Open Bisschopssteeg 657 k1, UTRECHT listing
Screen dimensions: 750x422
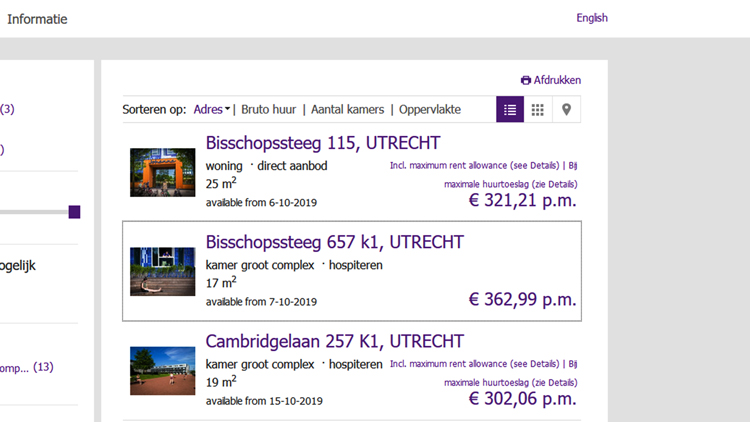tap(334, 242)
